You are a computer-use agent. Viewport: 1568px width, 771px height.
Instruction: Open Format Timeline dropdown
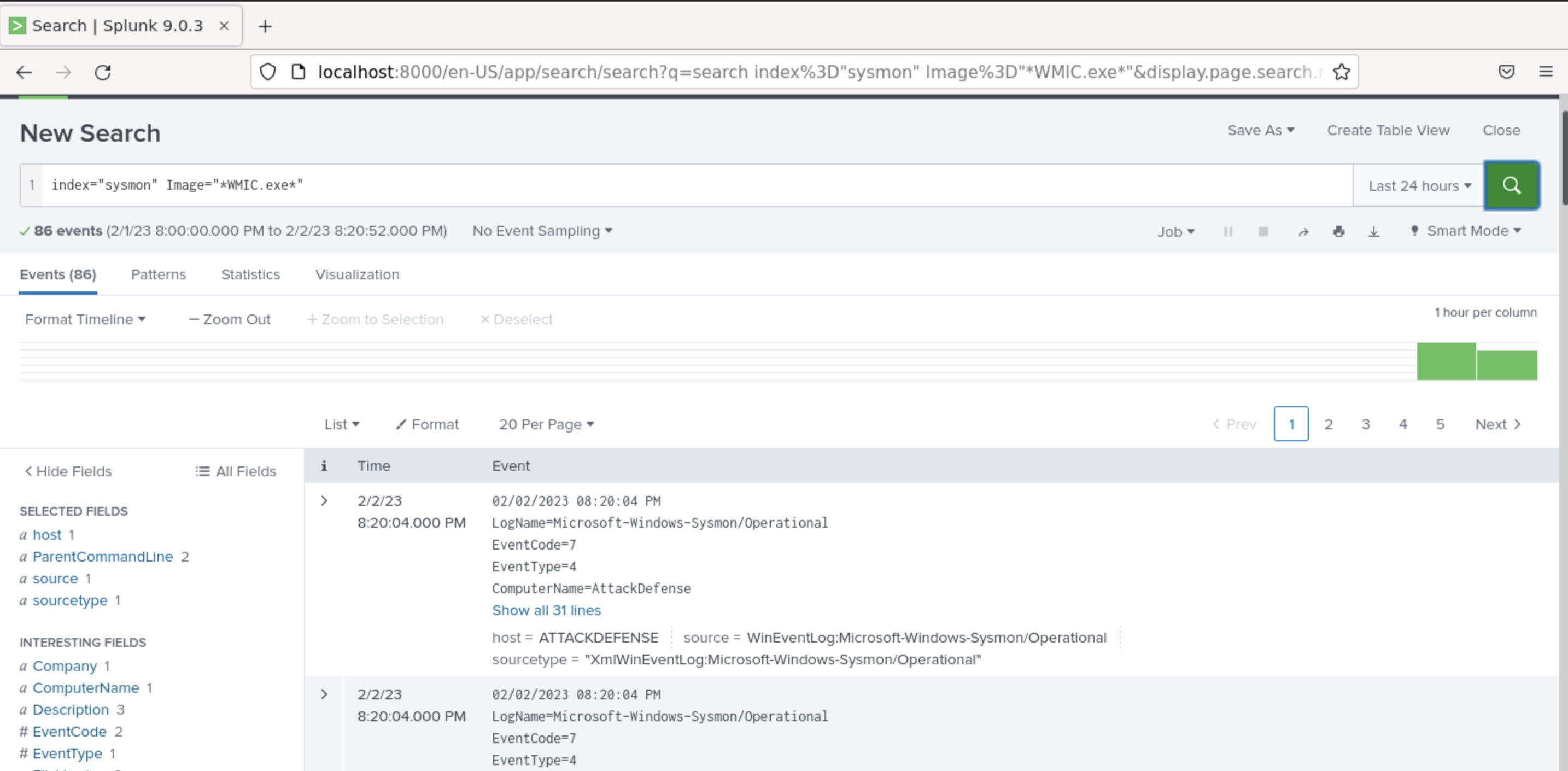[85, 319]
